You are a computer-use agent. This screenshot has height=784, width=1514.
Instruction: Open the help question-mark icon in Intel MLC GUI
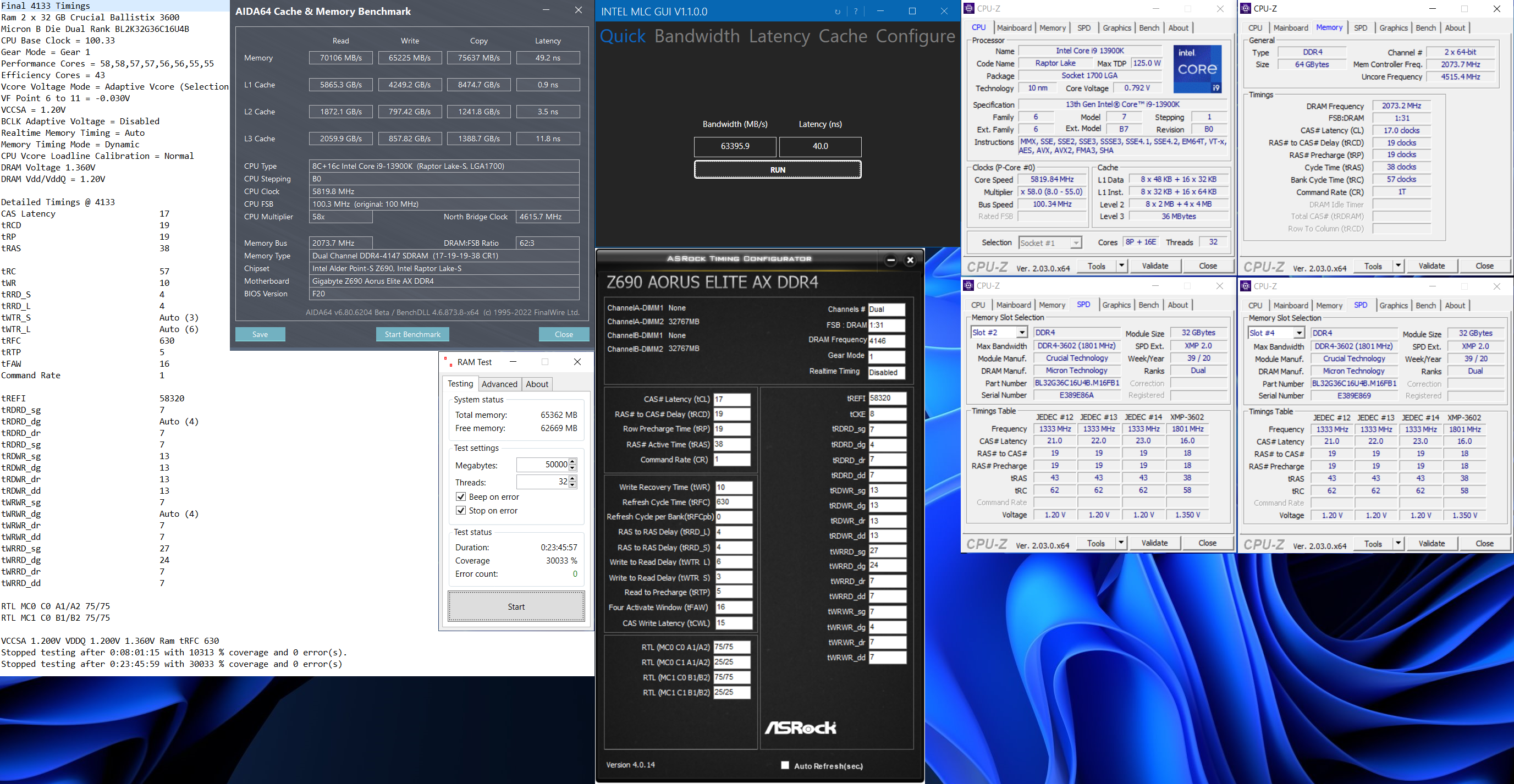coord(856,10)
